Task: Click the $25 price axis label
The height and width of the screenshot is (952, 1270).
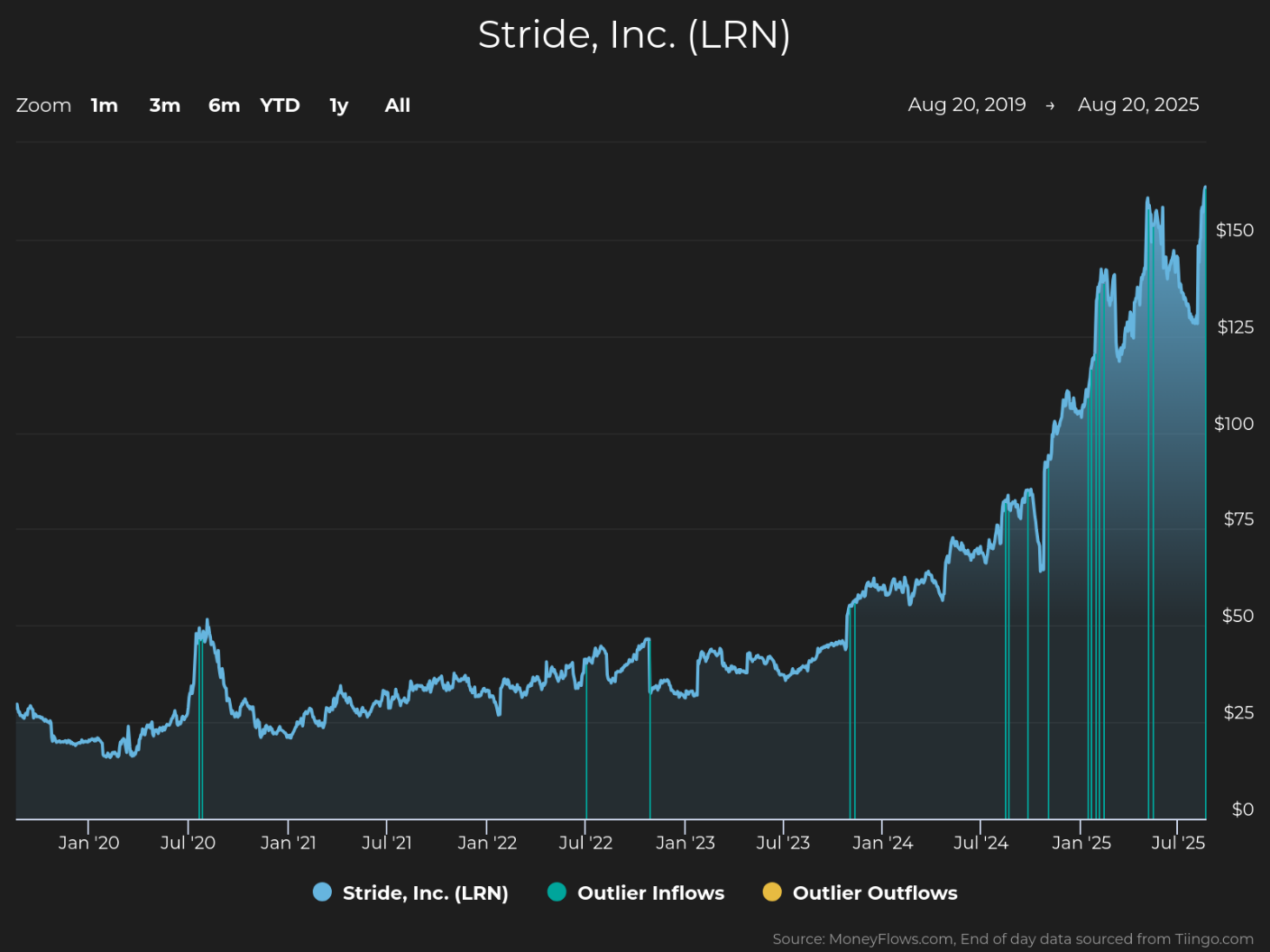Action: [x=1238, y=713]
